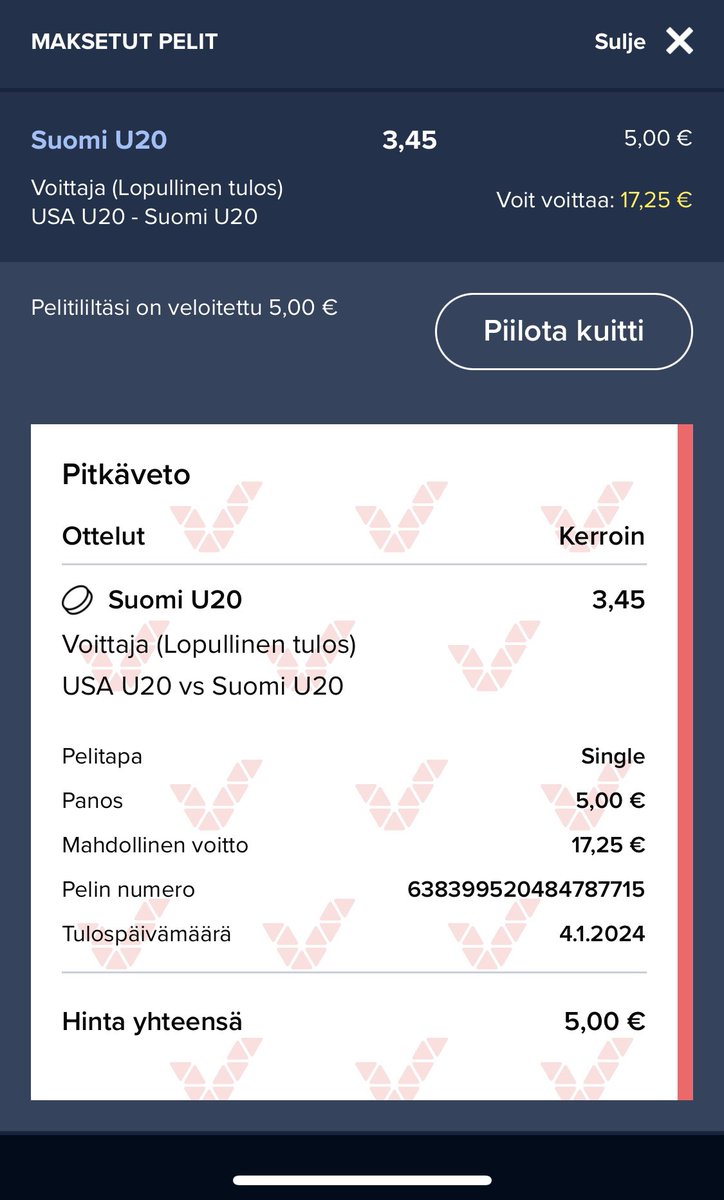724x1200 pixels.
Task: Tap the Sulje text label
Action: pos(620,42)
